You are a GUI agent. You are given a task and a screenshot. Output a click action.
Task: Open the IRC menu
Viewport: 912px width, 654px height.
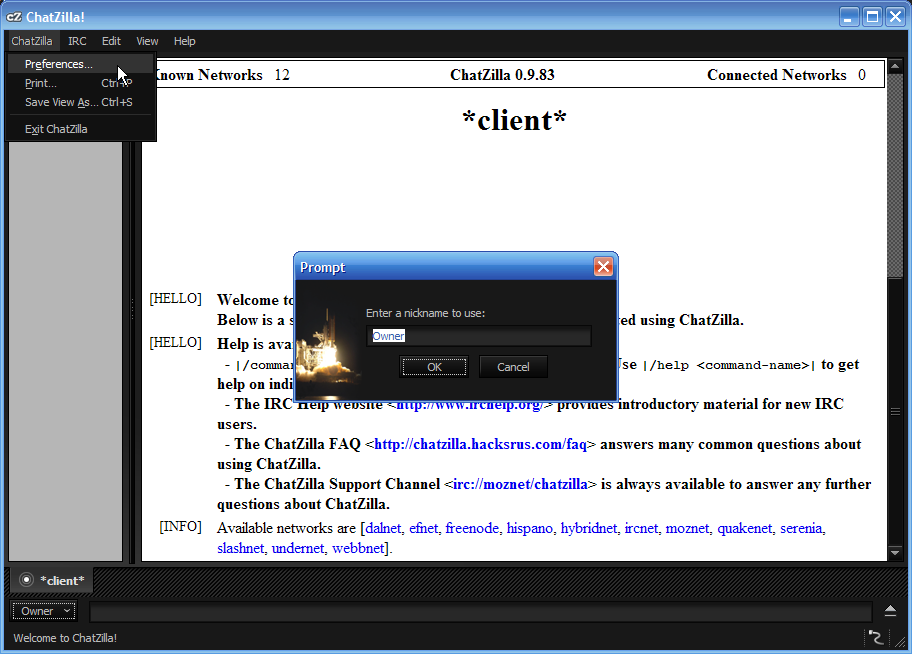77,41
